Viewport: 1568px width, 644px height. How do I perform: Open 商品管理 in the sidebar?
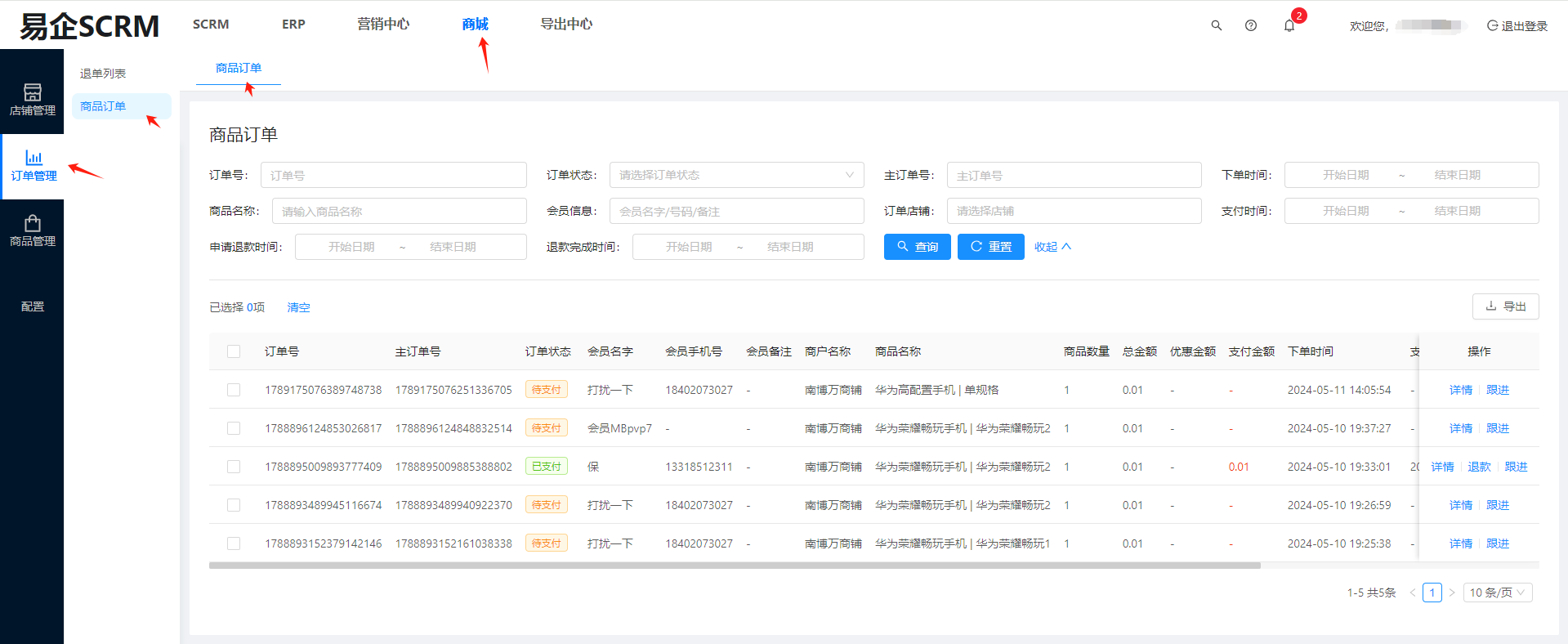pyautogui.click(x=33, y=231)
